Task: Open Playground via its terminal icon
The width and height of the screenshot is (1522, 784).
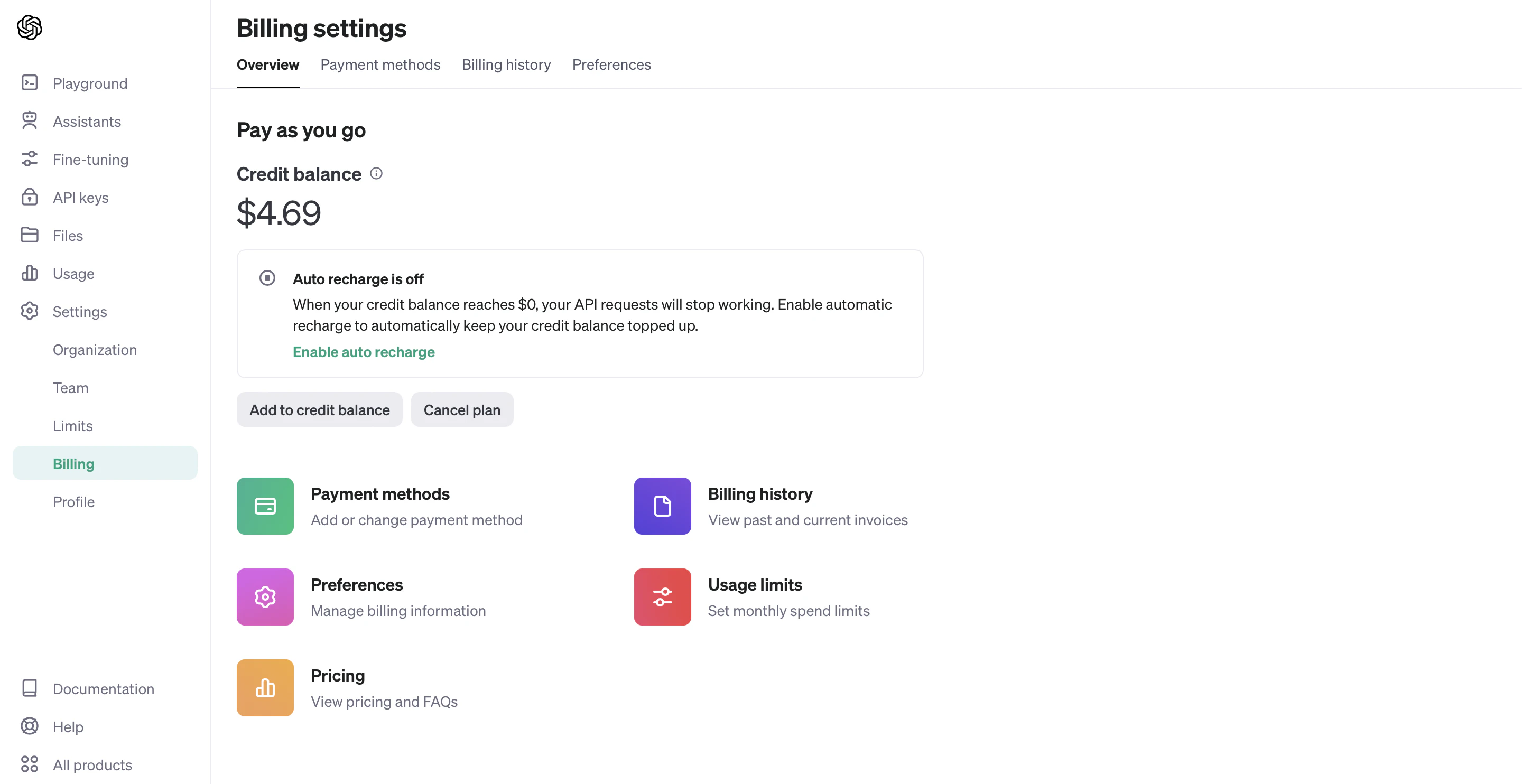Action: point(30,83)
